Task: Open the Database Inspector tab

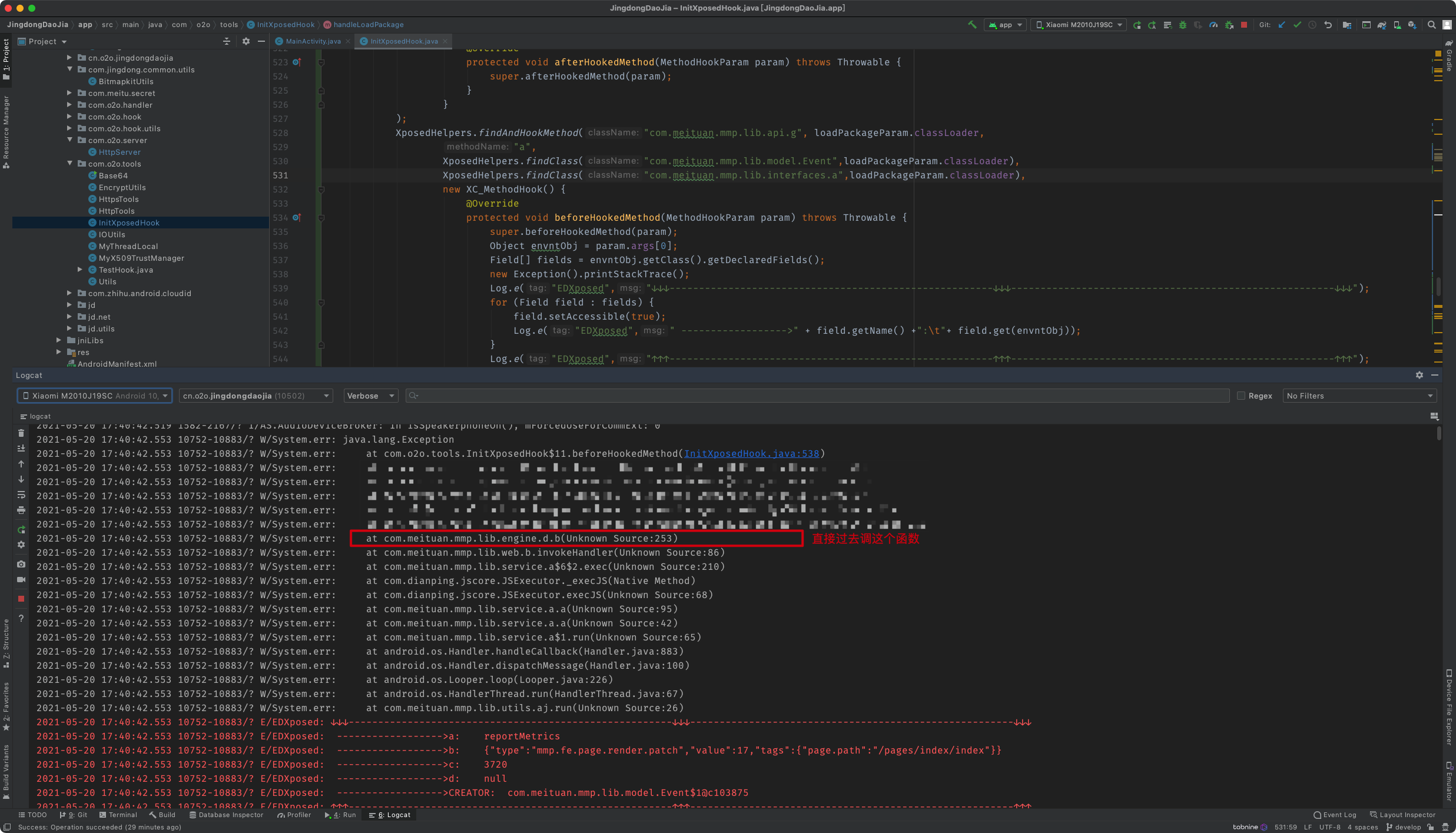Action: pyautogui.click(x=226, y=815)
